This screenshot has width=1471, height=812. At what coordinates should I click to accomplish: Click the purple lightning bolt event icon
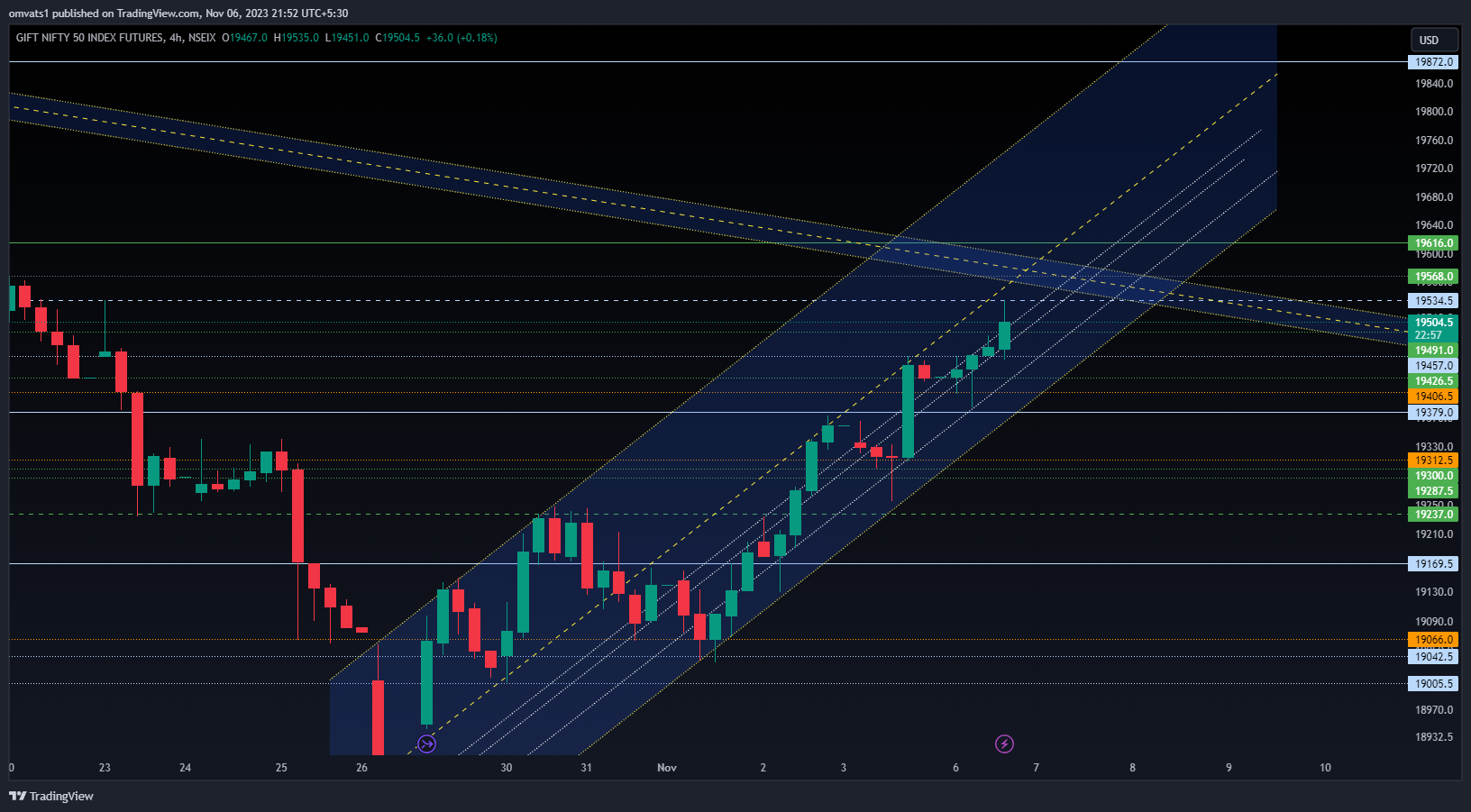point(1004,744)
